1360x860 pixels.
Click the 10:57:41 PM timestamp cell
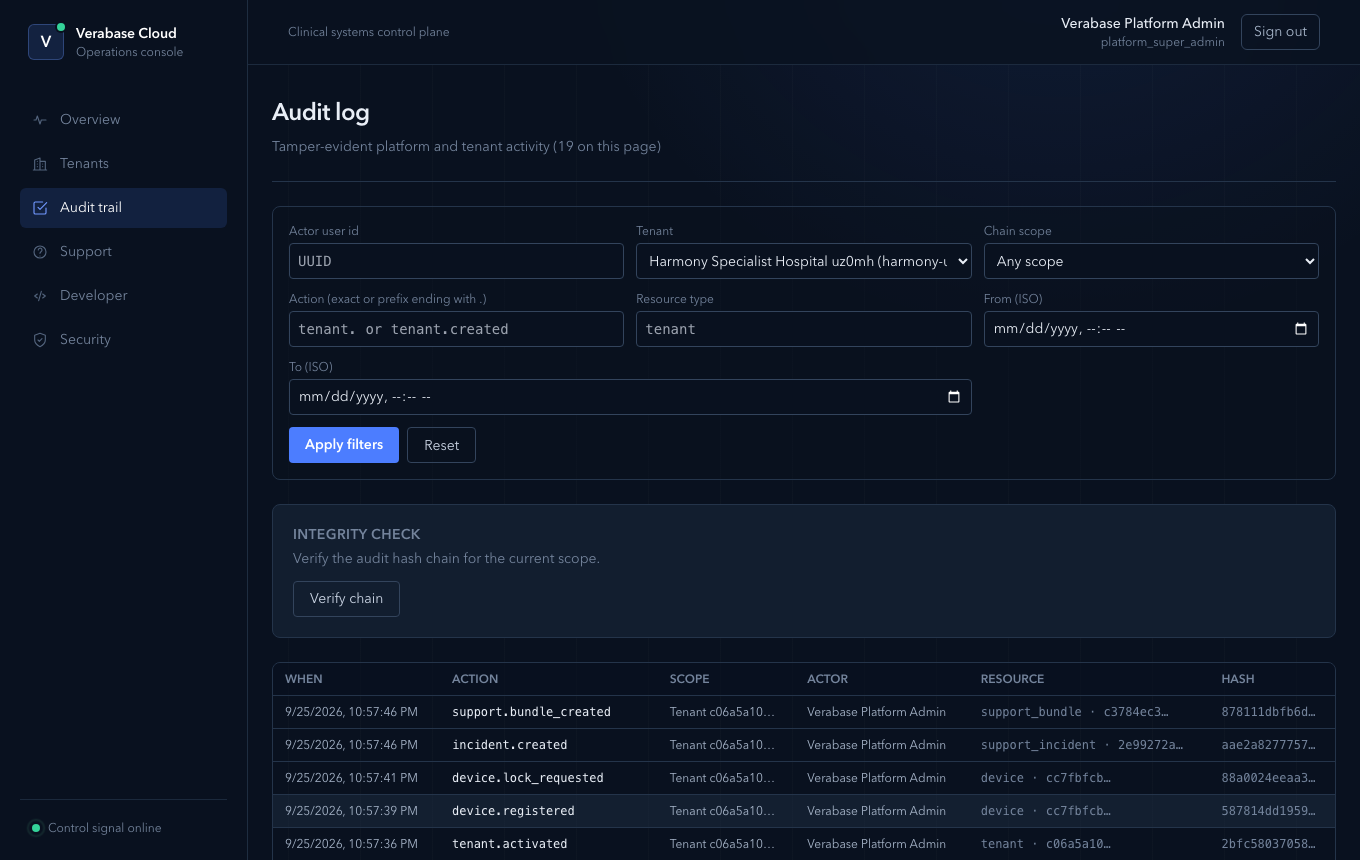tap(351, 778)
